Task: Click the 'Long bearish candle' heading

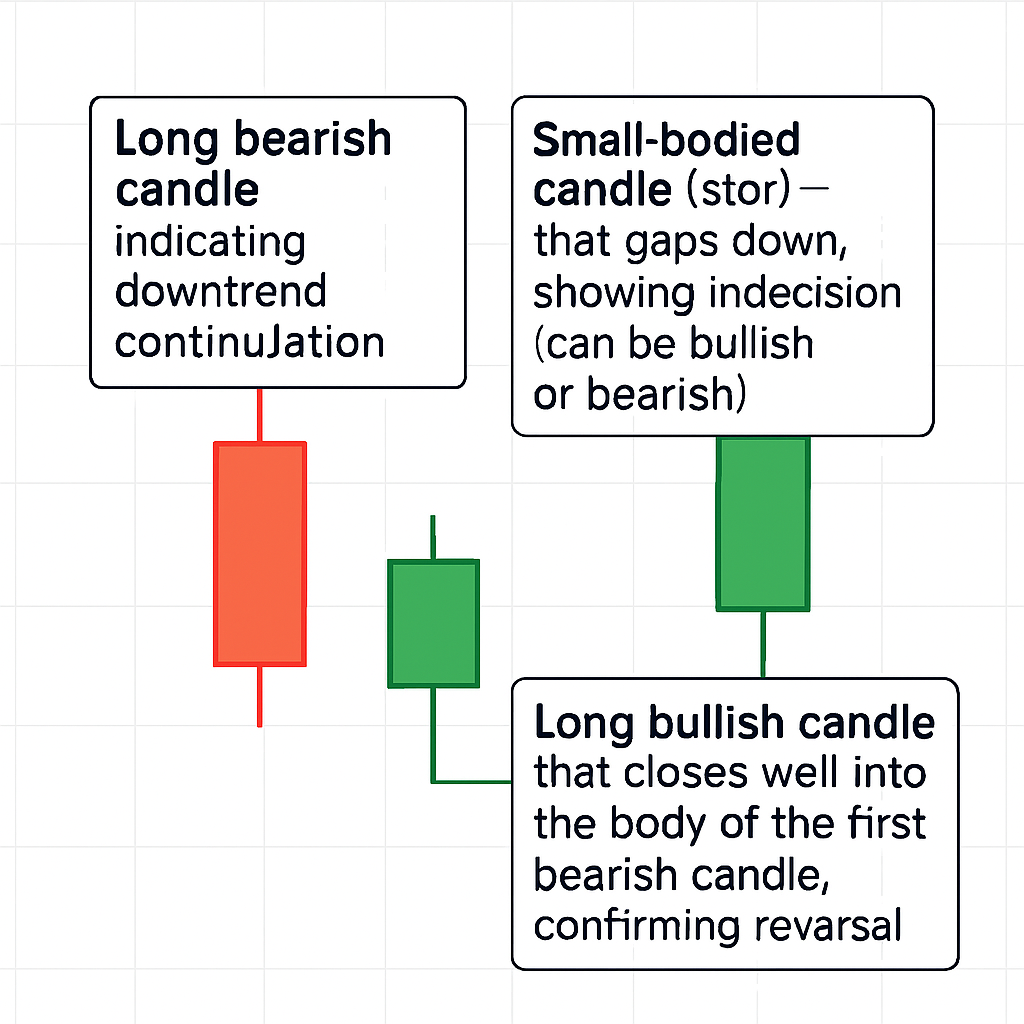Action: [x=253, y=164]
